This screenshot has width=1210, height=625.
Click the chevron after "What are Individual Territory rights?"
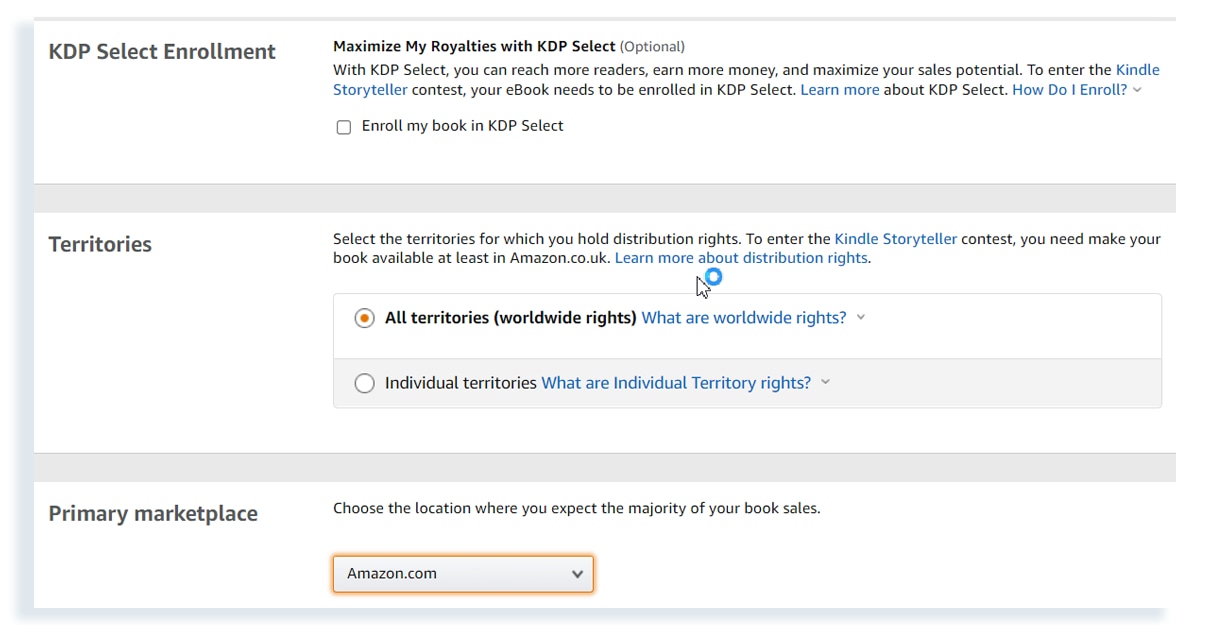[825, 382]
